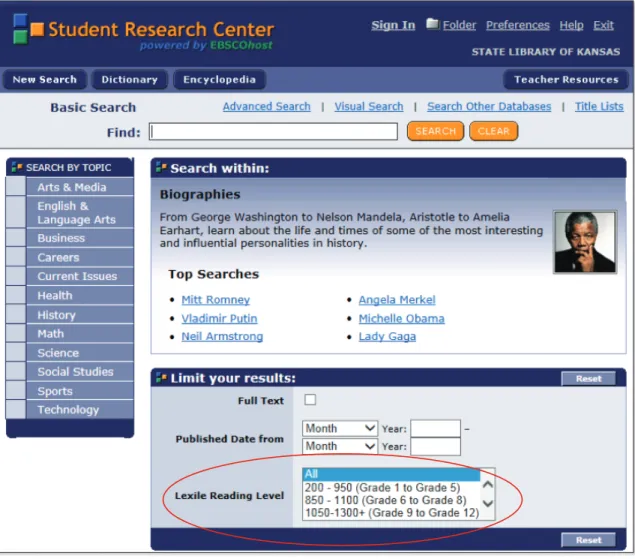Select 1050-1300+ Grade 9 to 12

[392, 513]
